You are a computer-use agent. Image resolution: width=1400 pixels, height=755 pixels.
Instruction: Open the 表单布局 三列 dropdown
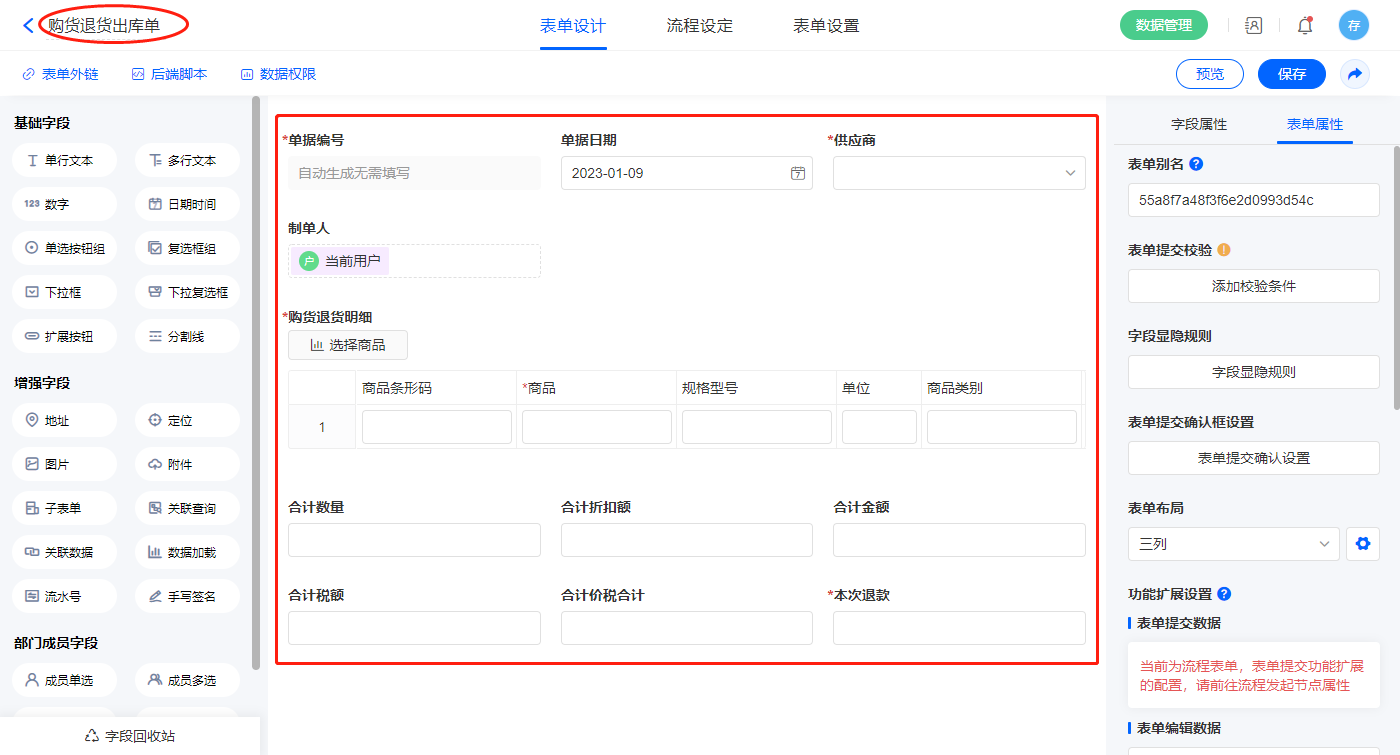(x=1233, y=544)
